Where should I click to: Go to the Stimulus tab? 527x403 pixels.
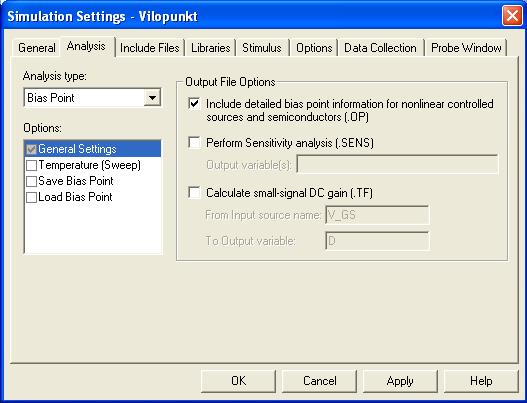pos(262,48)
